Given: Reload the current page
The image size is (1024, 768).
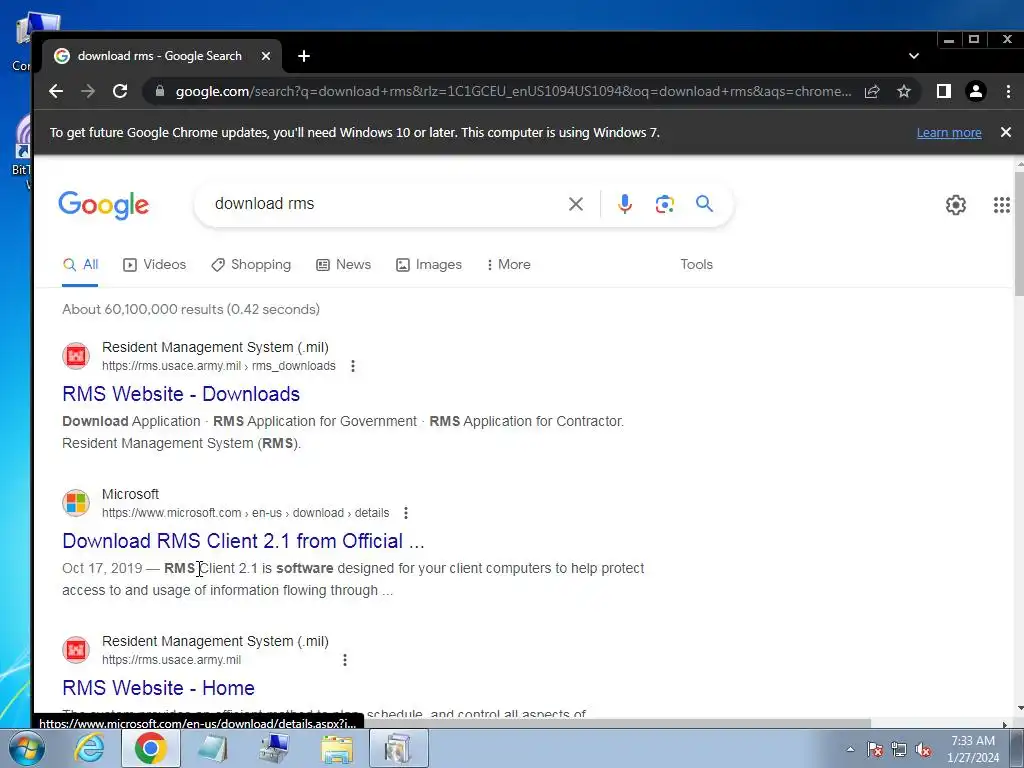Looking at the screenshot, I should 120,91.
